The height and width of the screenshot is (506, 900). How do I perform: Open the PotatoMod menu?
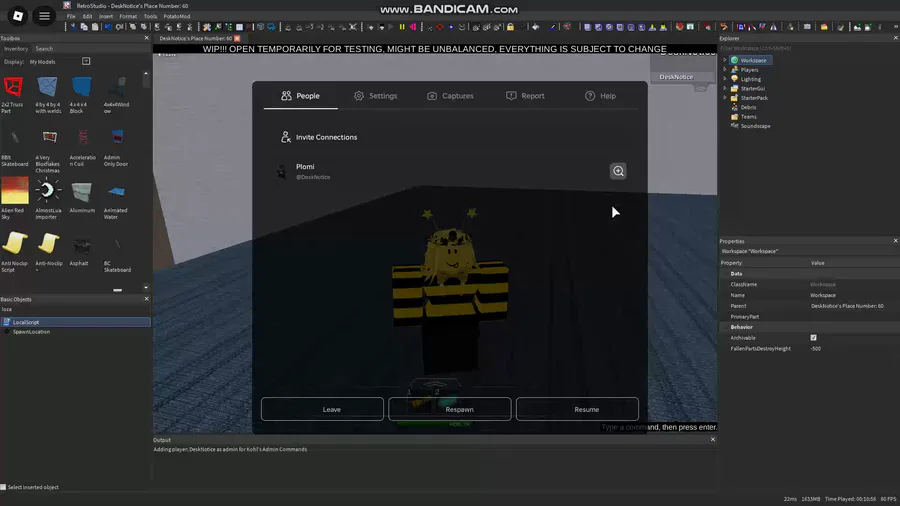click(x=177, y=17)
